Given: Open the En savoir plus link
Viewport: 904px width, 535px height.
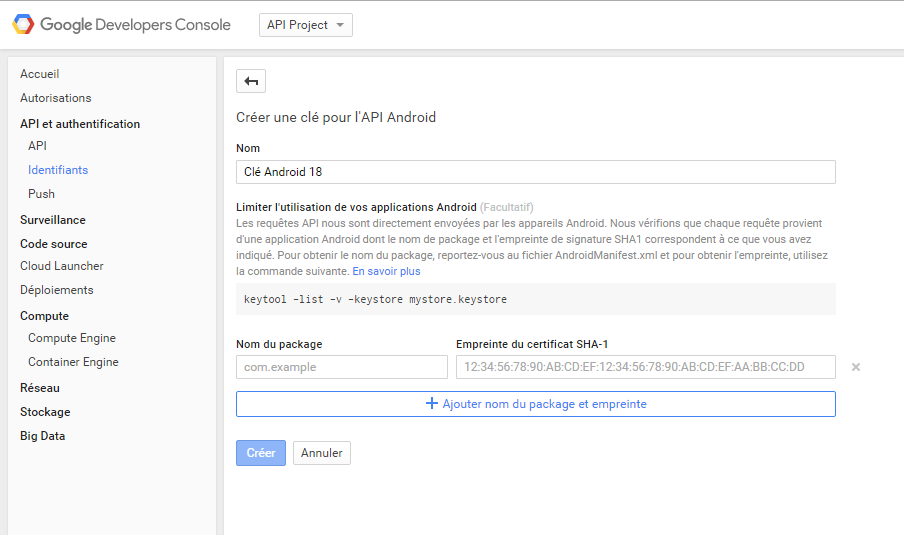Looking at the screenshot, I should point(386,272).
